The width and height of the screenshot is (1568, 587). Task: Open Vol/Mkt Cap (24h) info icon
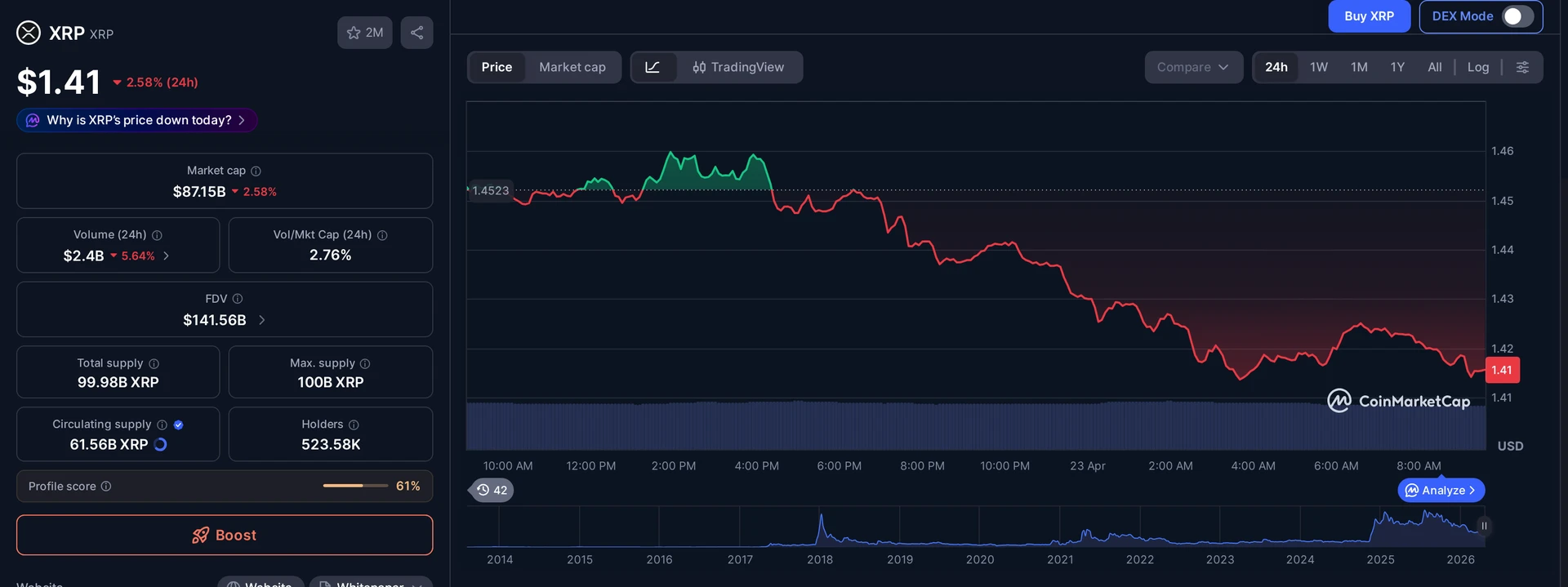(x=382, y=235)
